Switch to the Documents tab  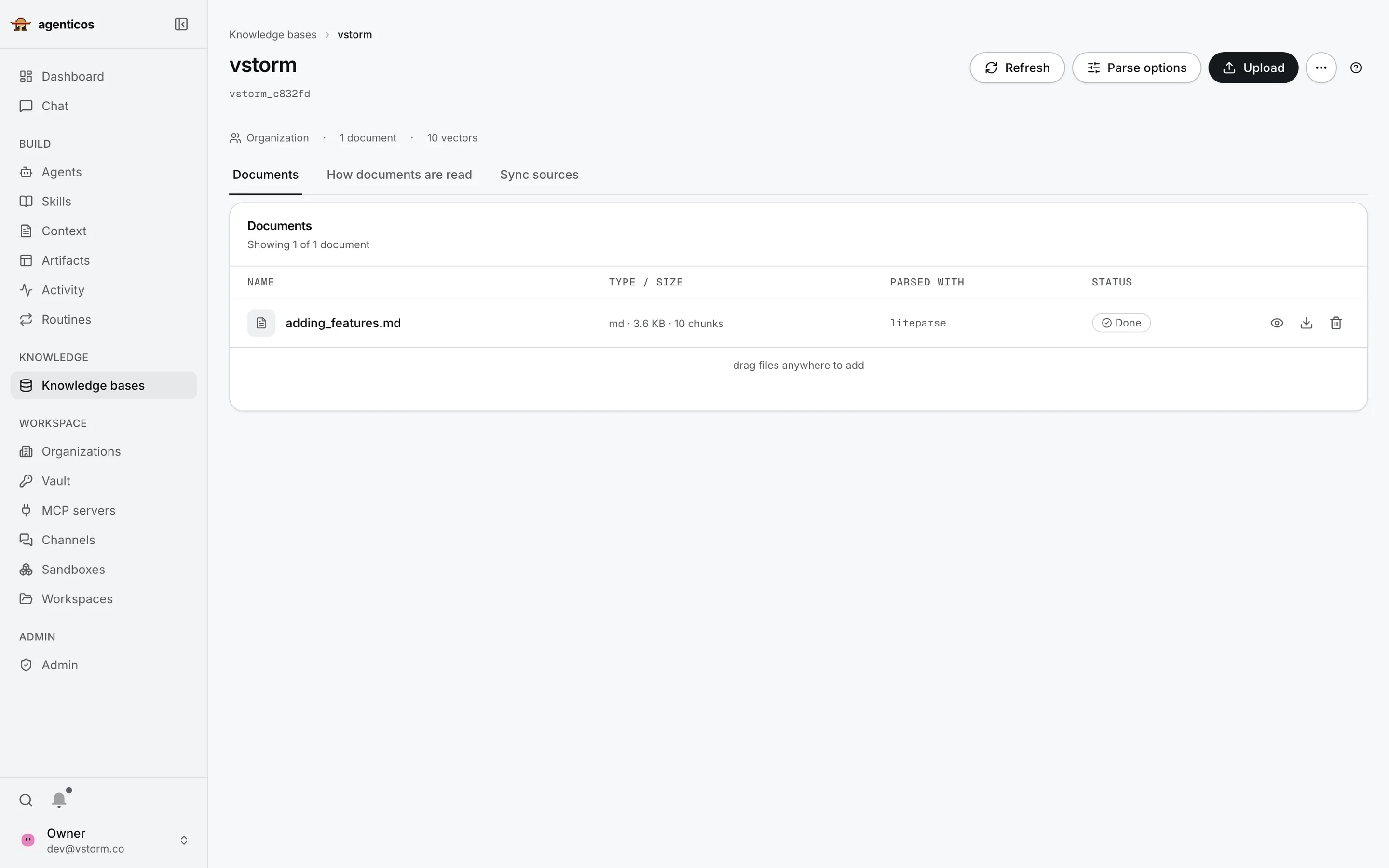(266, 175)
